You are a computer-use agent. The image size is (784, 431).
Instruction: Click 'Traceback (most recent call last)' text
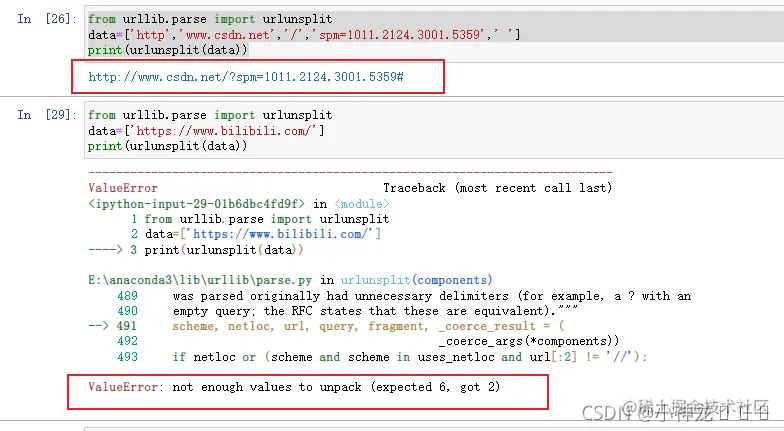pyautogui.click(x=498, y=188)
